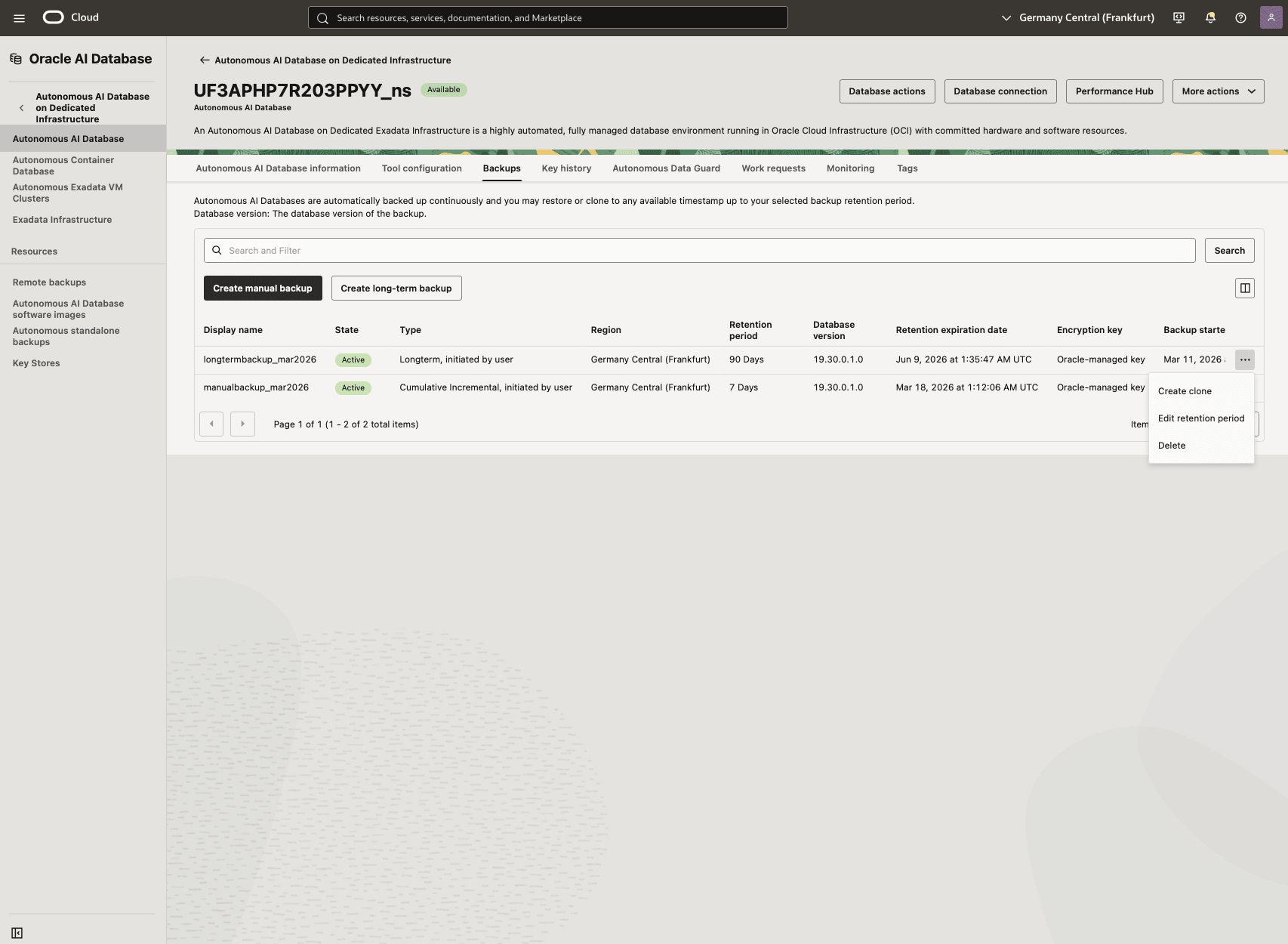The height and width of the screenshot is (944, 1288).
Task: Switch to the Tags tab
Action: coord(907,168)
